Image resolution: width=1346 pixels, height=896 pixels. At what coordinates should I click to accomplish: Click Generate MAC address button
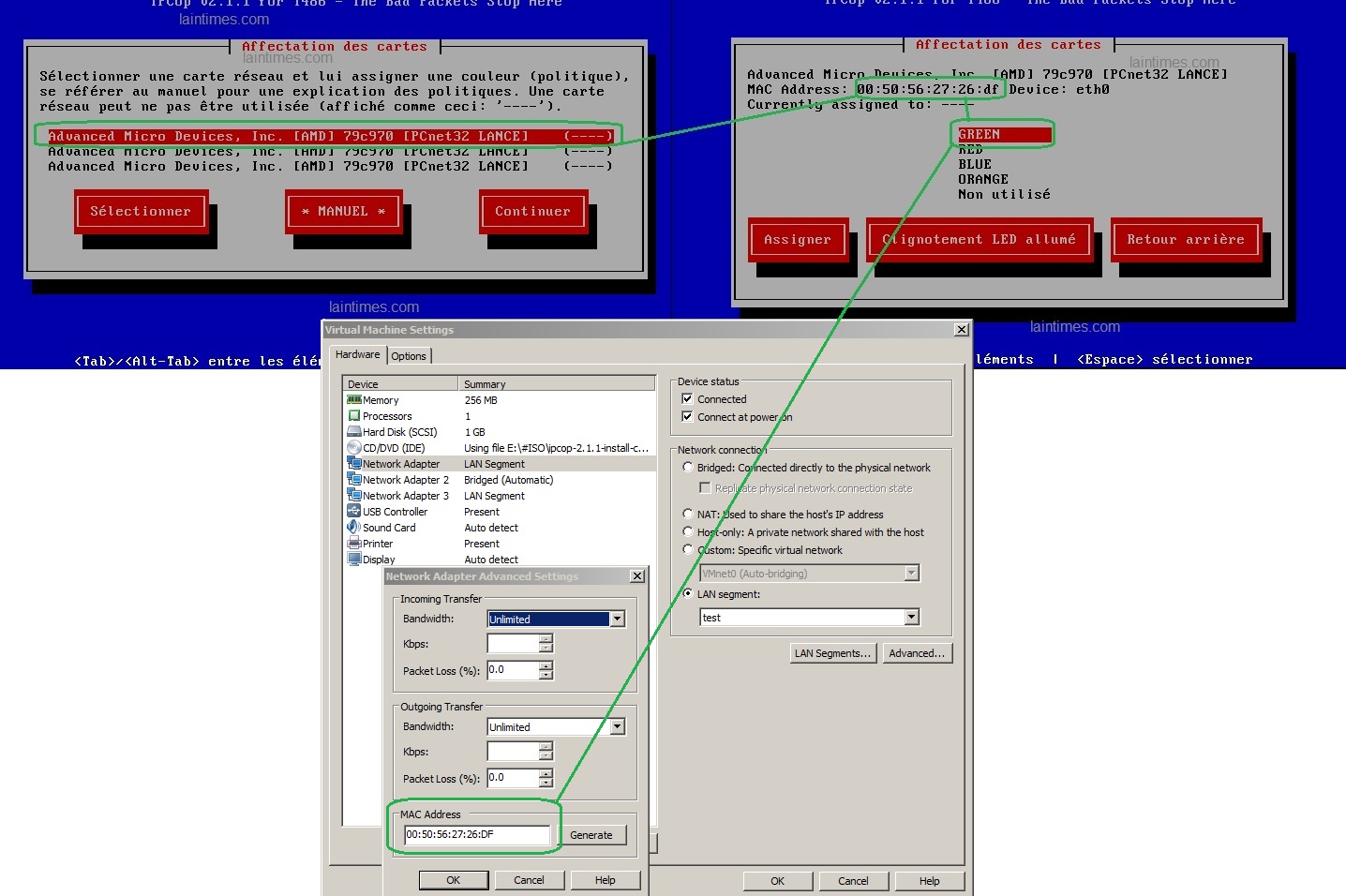tap(591, 835)
